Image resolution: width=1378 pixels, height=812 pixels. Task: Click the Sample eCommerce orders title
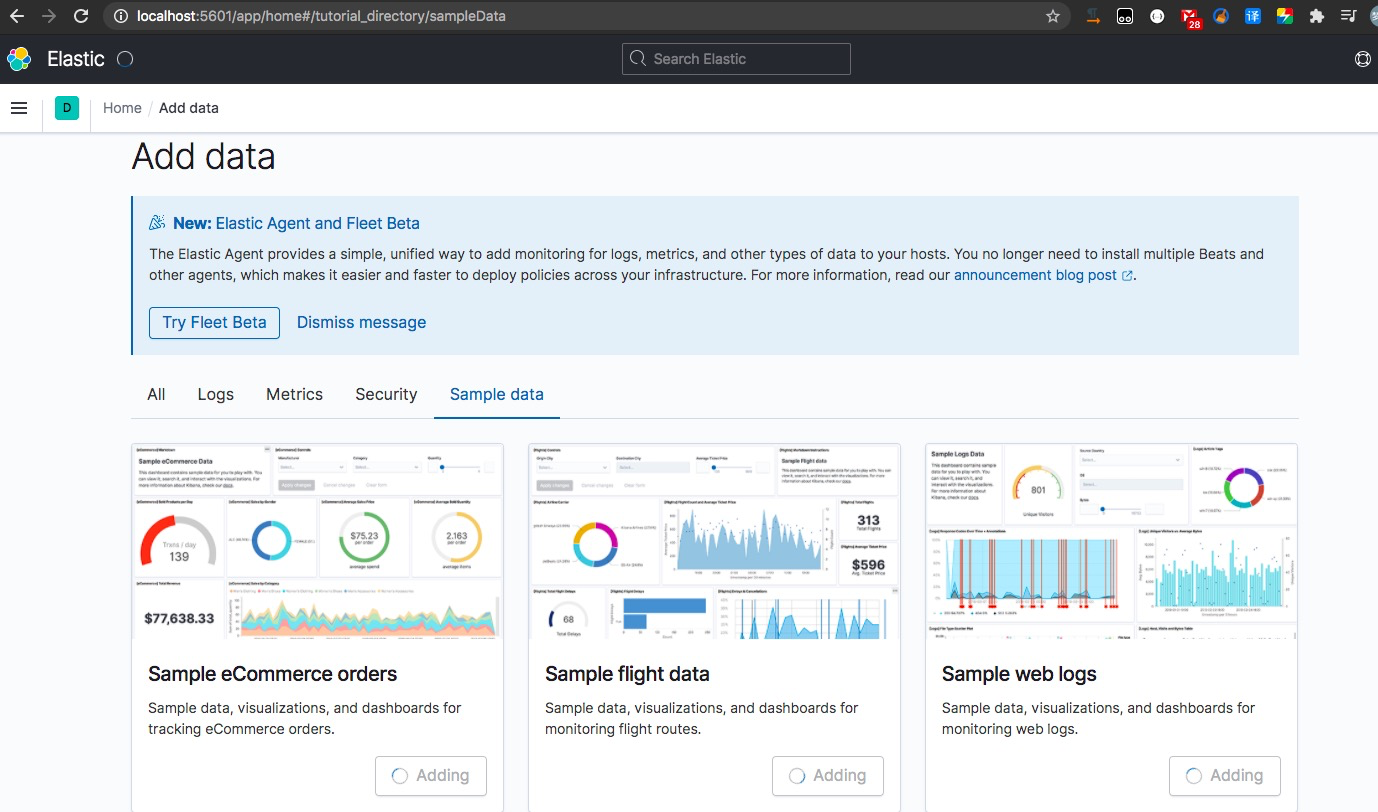[273, 674]
